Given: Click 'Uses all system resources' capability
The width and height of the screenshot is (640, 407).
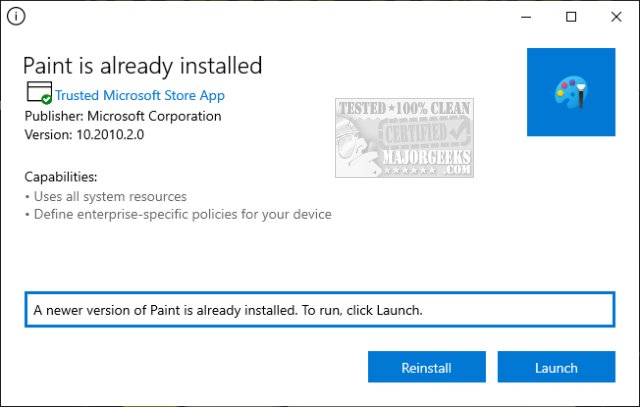Looking at the screenshot, I should 108,196.
